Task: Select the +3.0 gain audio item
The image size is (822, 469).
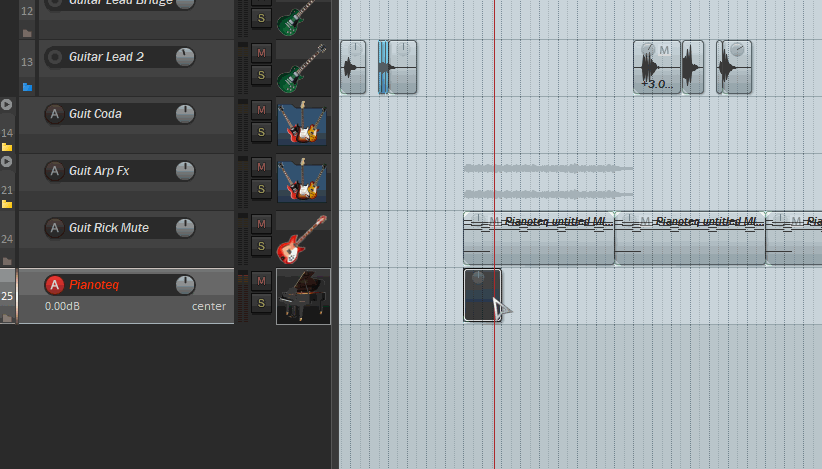Action: (657, 68)
